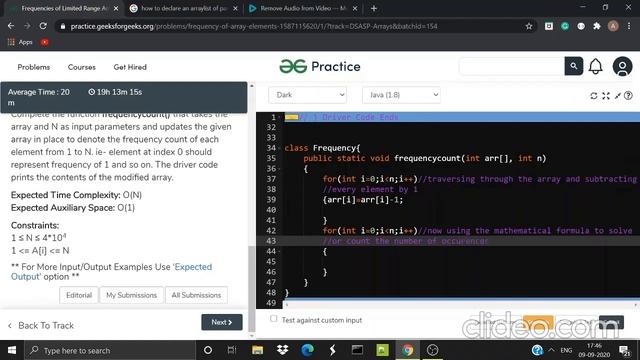
Task: Open Cortana circle on taskbar
Action: click(208, 350)
